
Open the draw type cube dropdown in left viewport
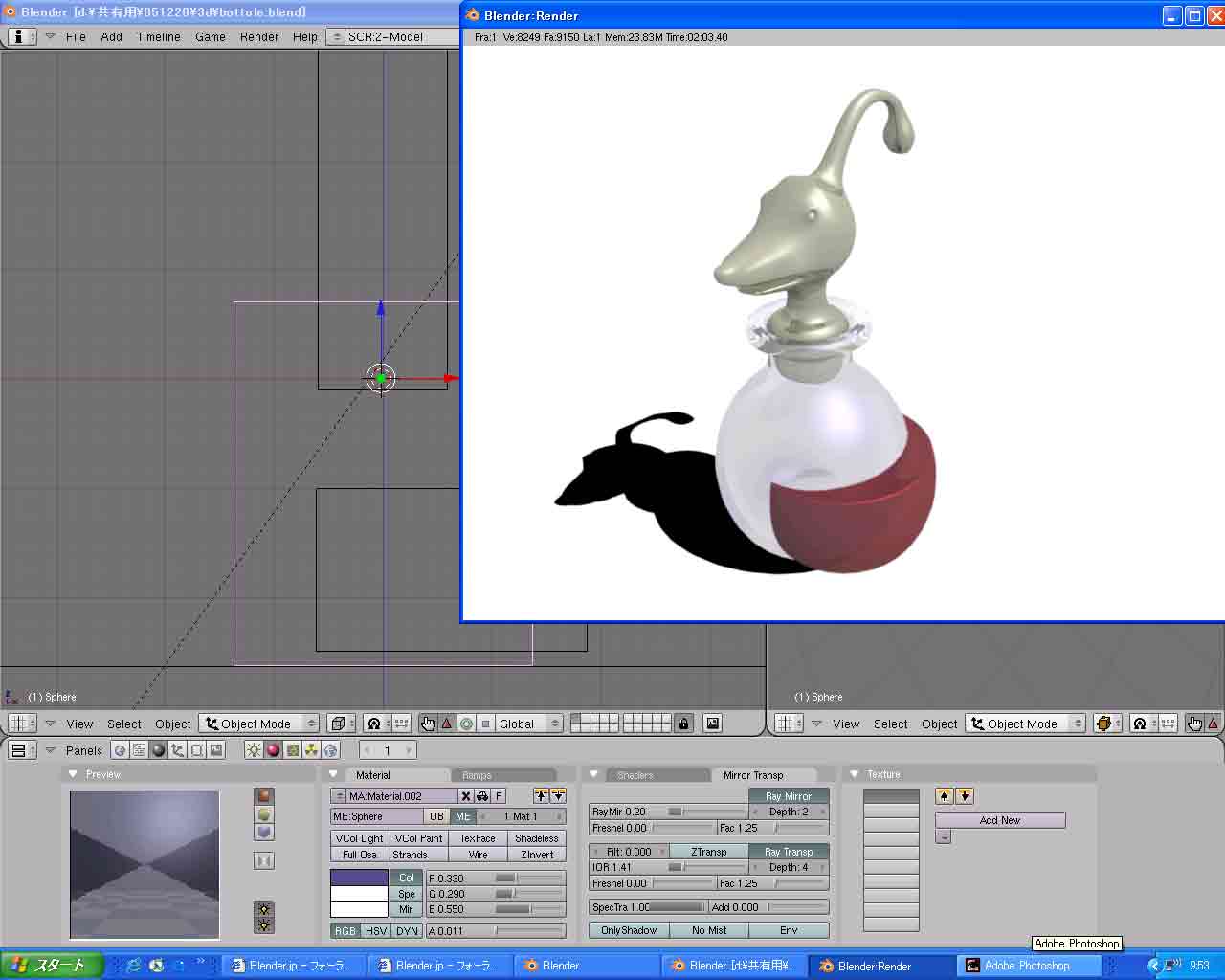click(341, 724)
